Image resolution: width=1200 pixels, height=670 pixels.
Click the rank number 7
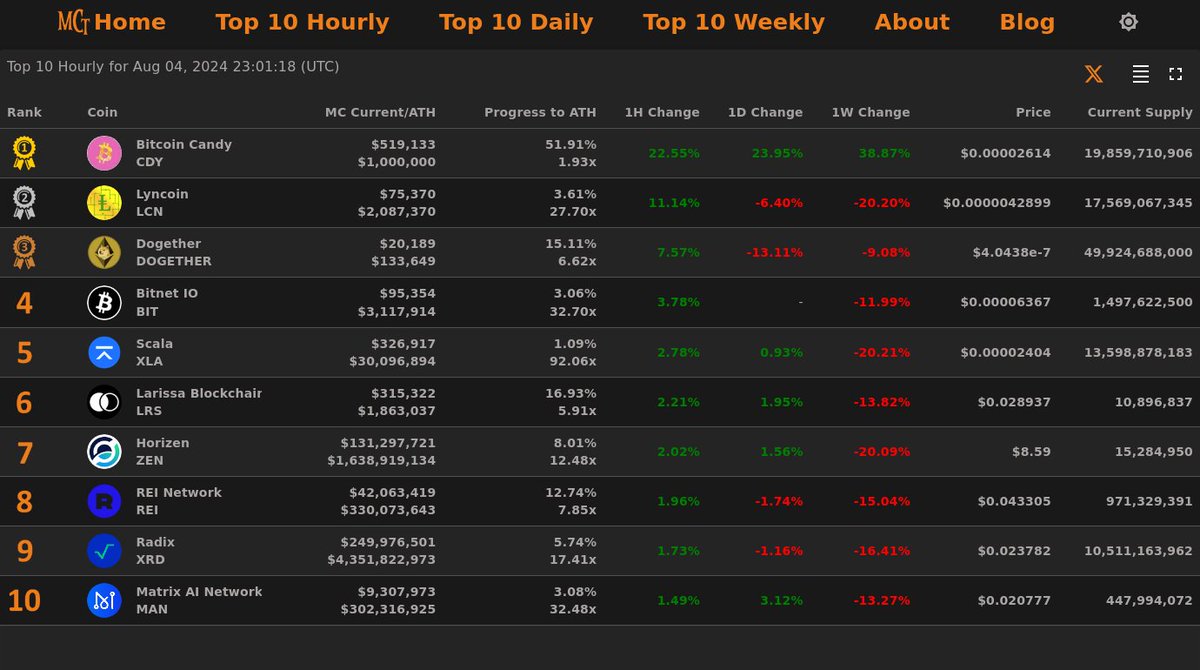[24, 453]
